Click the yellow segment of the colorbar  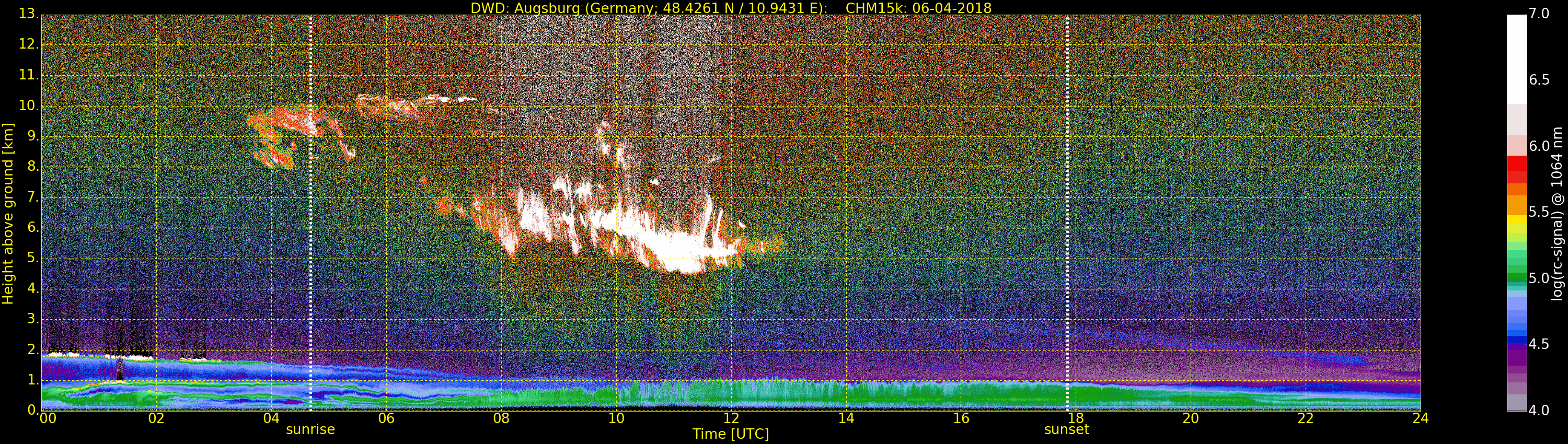click(1516, 219)
